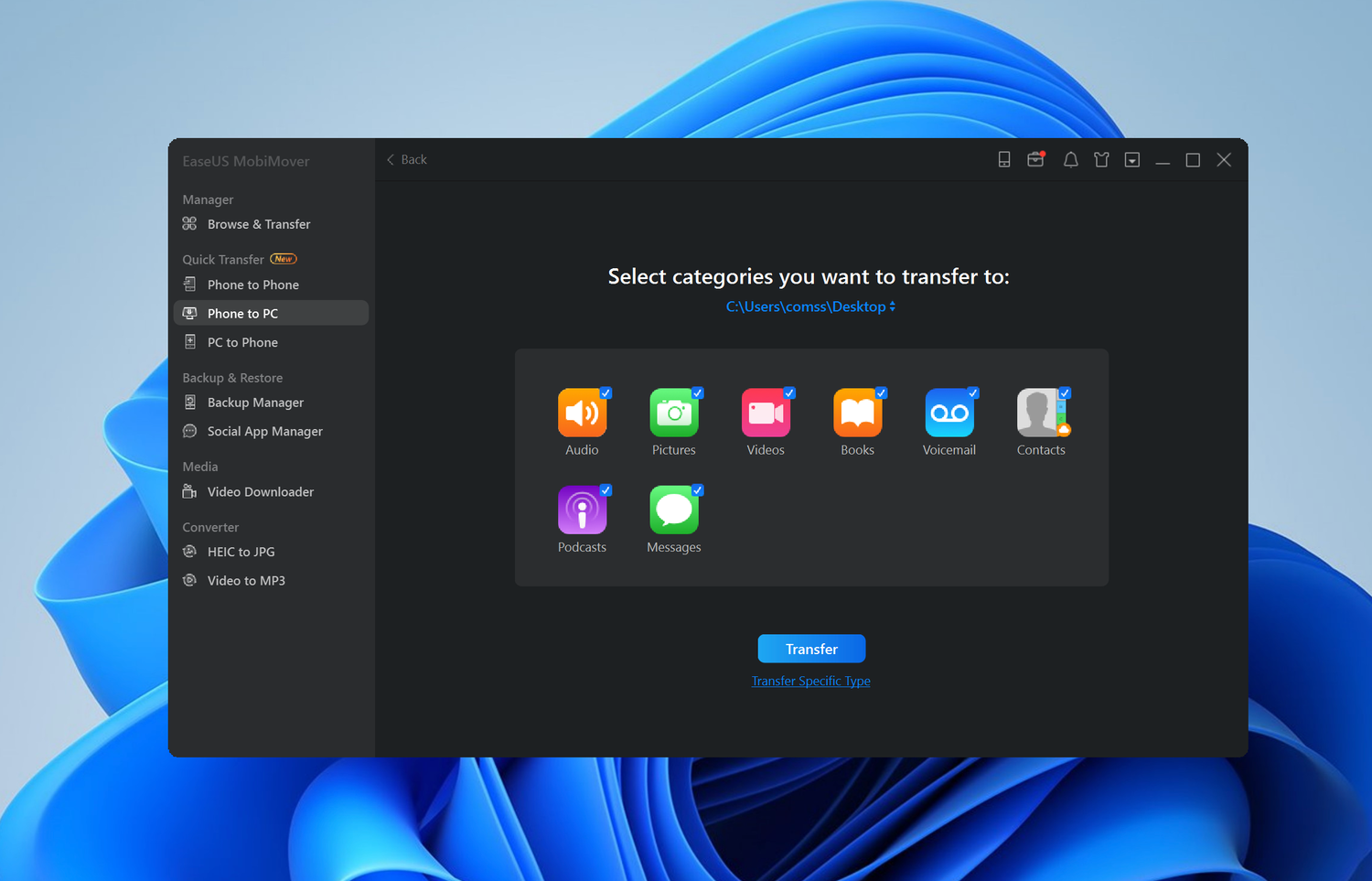Viewport: 1372px width, 881px height.
Task: Open the Transfer Specific Type link
Action: pyautogui.click(x=811, y=681)
